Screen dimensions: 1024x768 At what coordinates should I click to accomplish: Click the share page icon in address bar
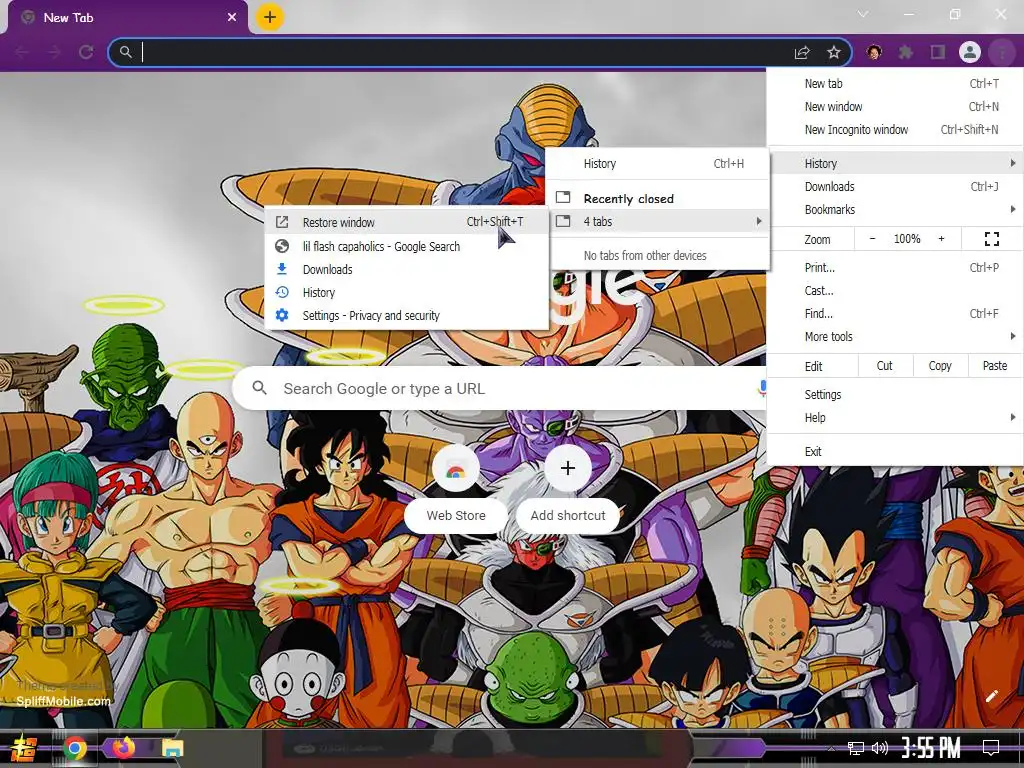tap(802, 52)
